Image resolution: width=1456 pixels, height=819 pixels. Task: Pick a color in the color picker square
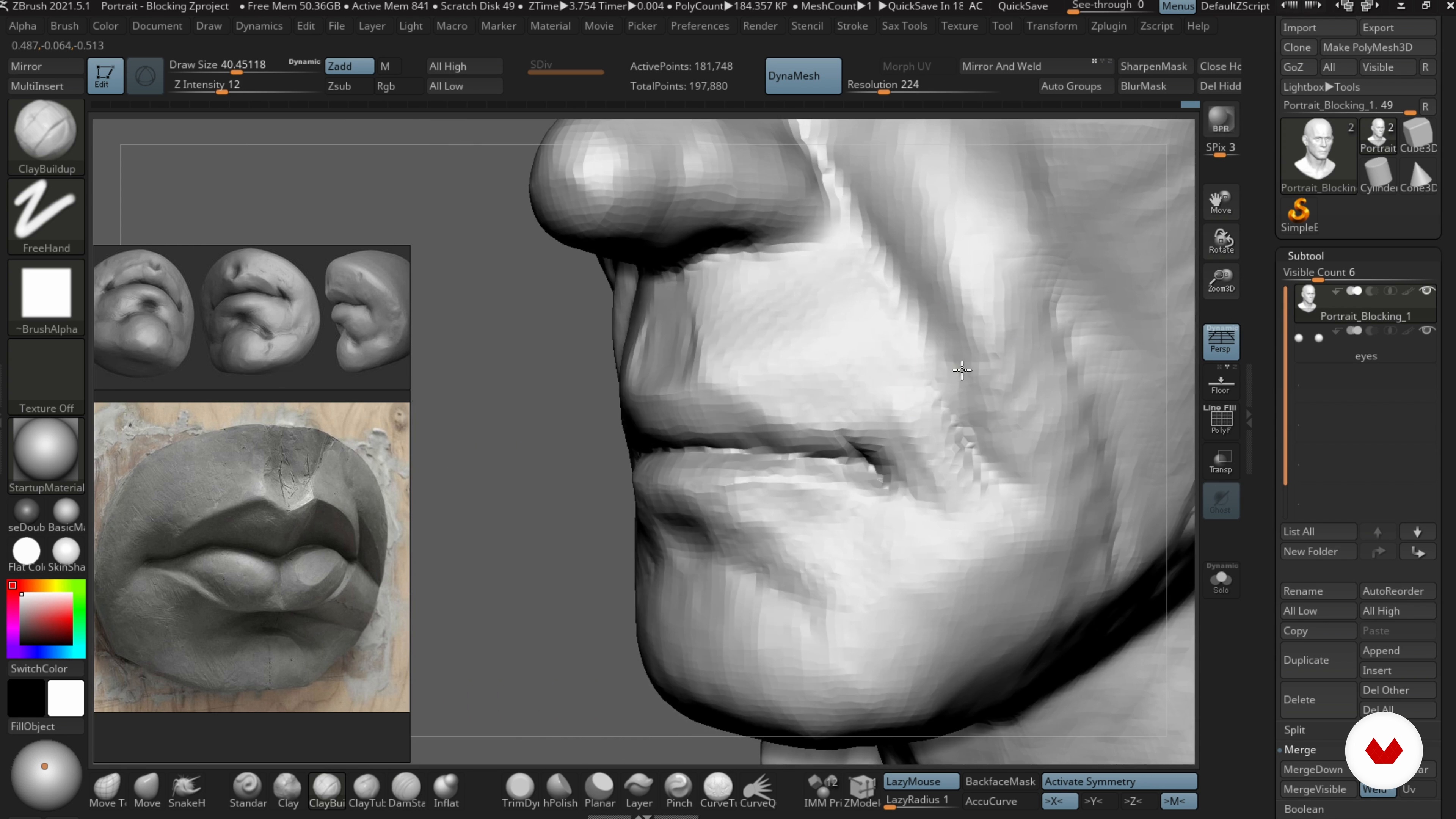pos(46,618)
